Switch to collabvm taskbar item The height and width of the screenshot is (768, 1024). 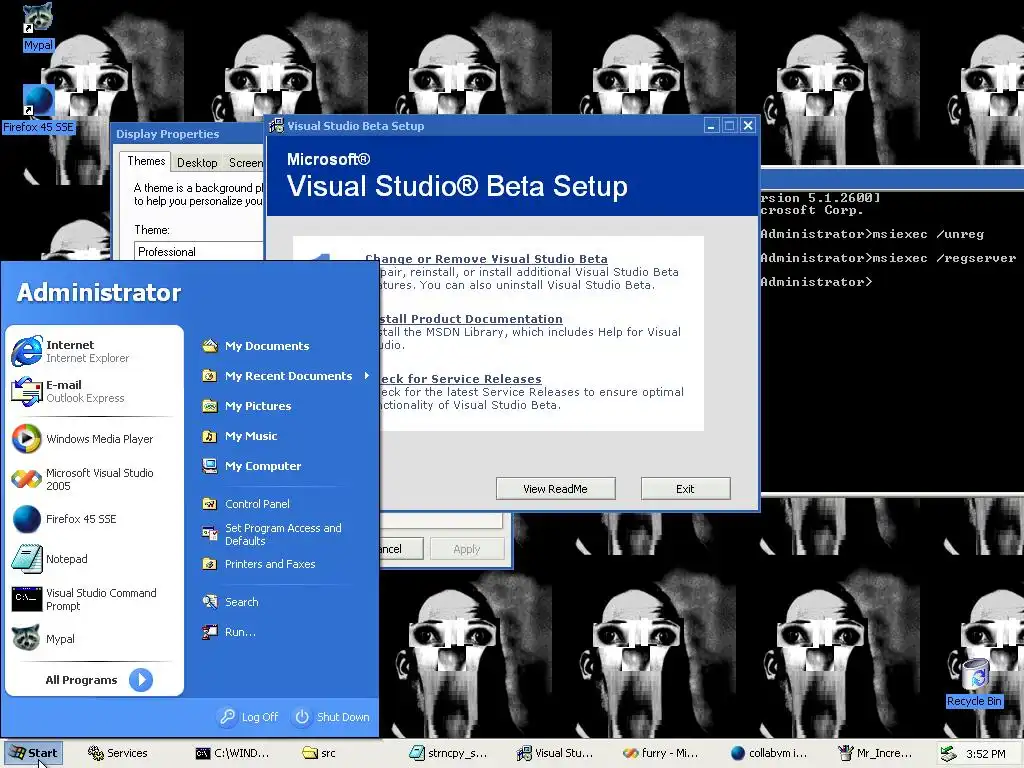pyautogui.click(x=769, y=753)
